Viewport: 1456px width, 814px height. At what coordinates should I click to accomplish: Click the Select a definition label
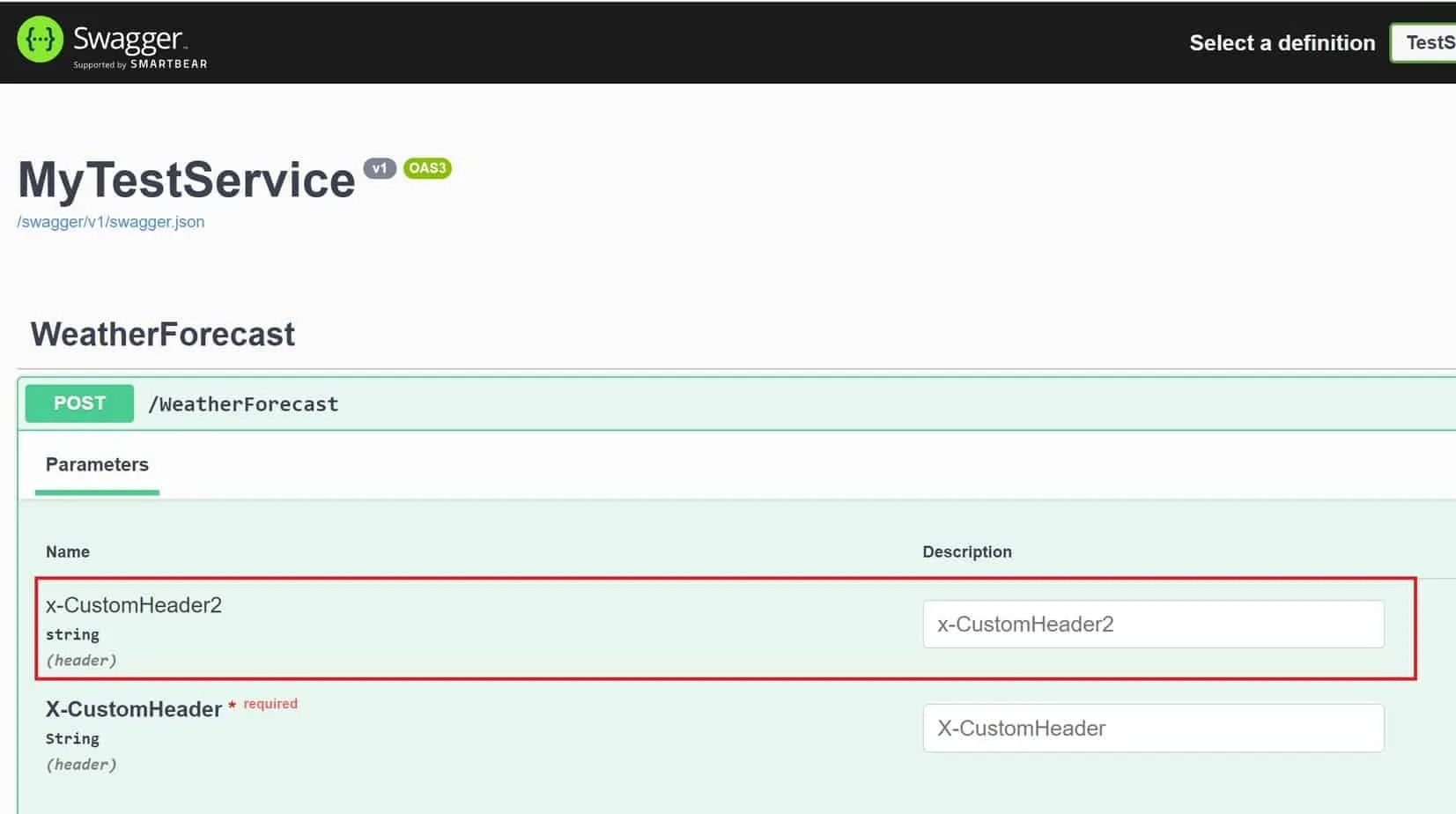click(x=1282, y=43)
